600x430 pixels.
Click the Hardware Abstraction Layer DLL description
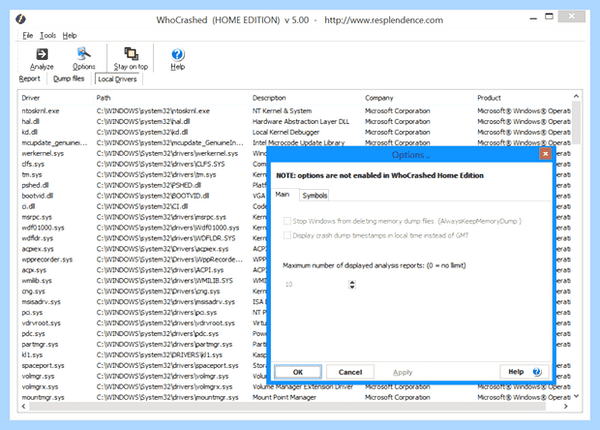[301, 122]
